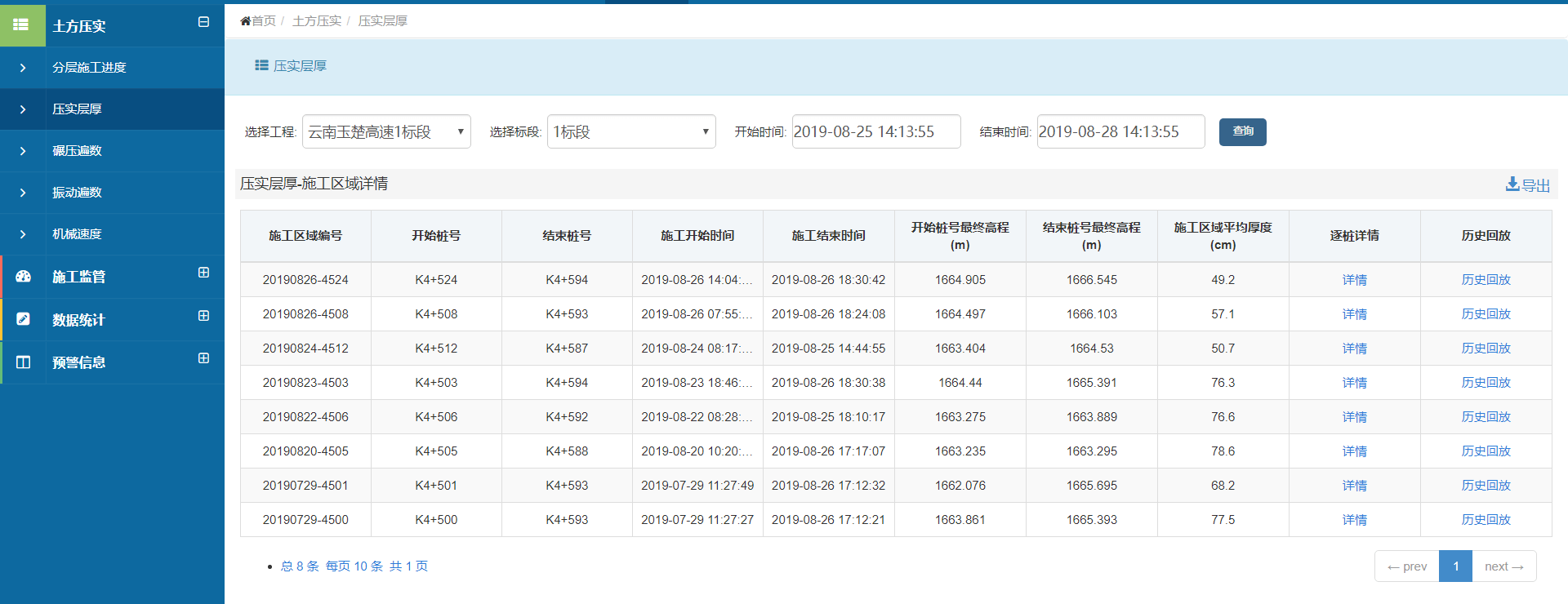Play 历史回放 for area 20190820-4505

pyautogui.click(x=1486, y=451)
